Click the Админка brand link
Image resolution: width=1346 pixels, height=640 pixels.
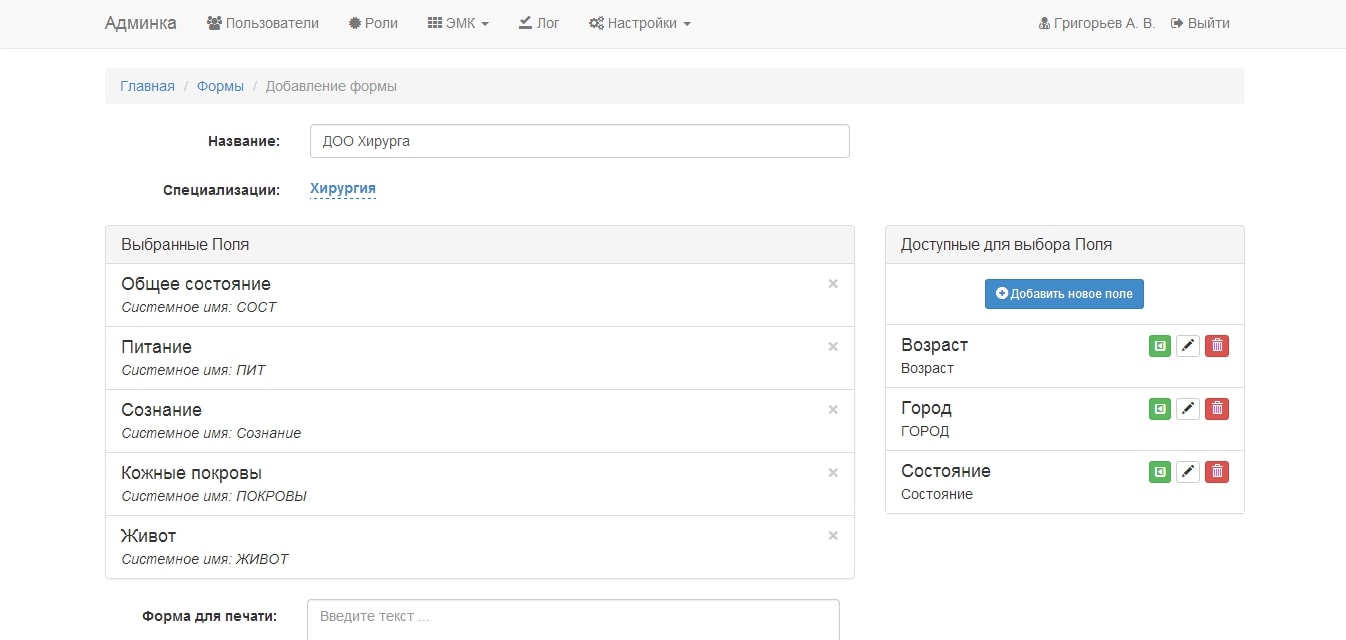coord(141,23)
